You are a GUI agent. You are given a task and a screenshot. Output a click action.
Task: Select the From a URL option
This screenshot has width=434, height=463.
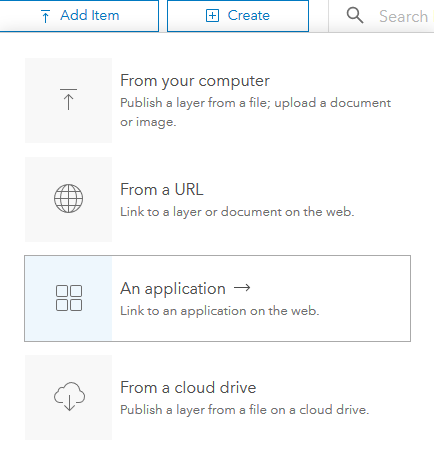(217, 199)
